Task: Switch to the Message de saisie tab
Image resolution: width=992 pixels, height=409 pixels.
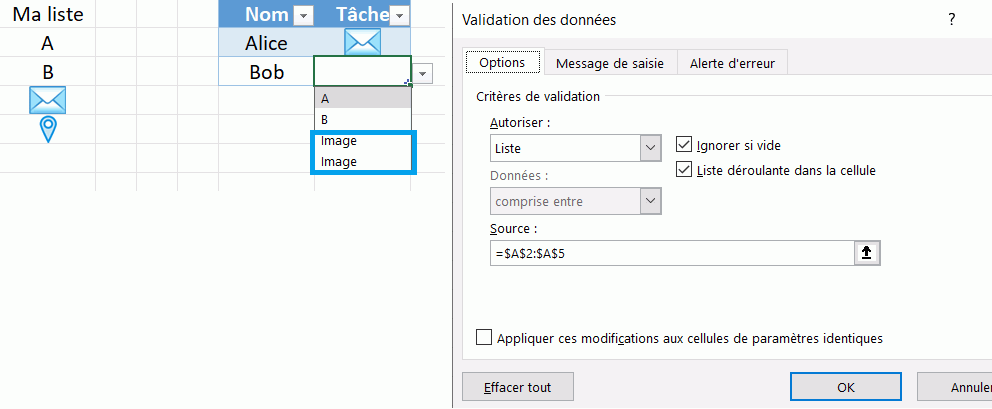Action: coord(609,63)
